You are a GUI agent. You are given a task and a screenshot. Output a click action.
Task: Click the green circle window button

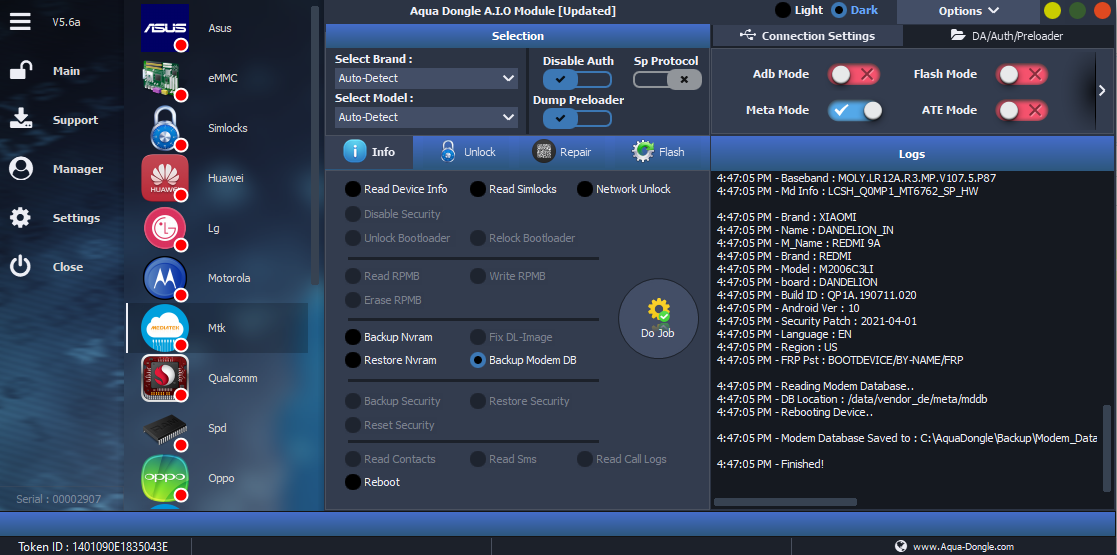point(1078,11)
